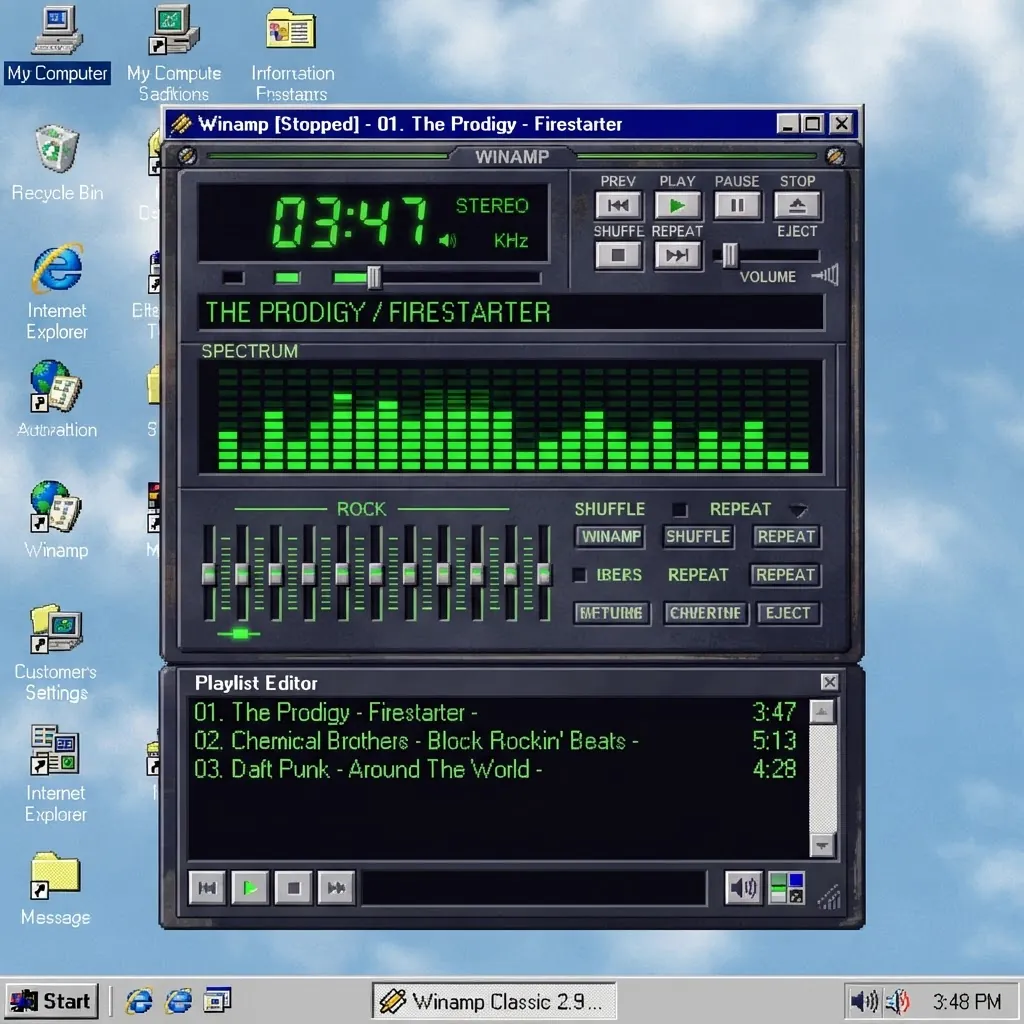Click the round knob icon right of the WINAMP header
The width and height of the screenshot is (1024, 1024).
(x=835, y=155)
